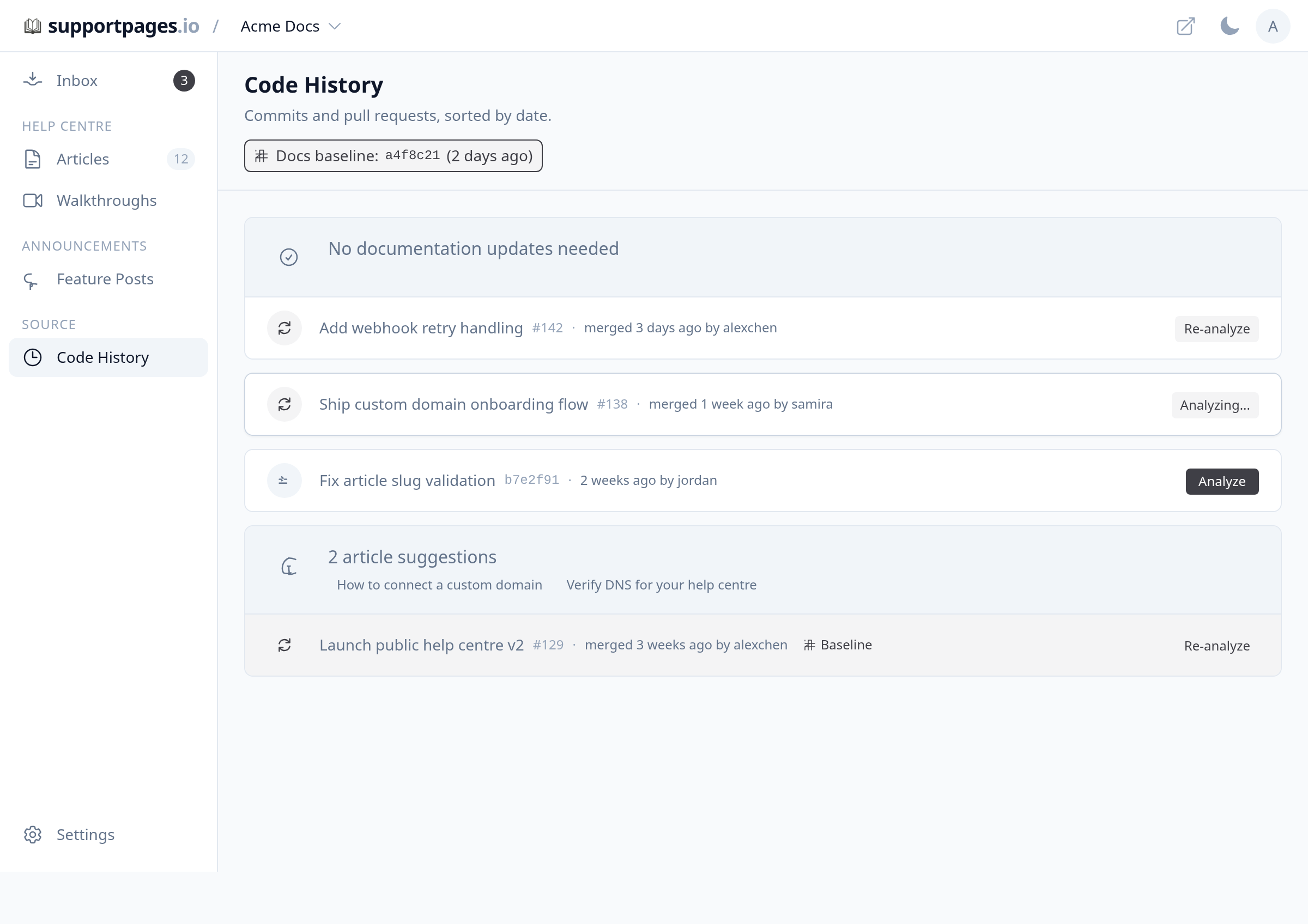Open the external link icon in header
The width and height of the screenshot is (1308, 924).
click(x=1185, y=26)
